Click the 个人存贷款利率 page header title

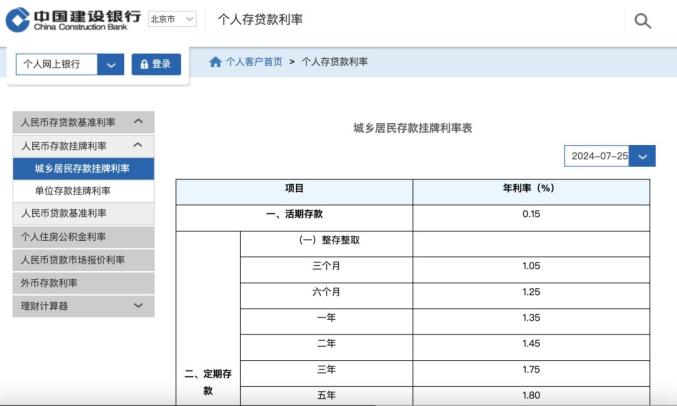[x=260, y=20]
